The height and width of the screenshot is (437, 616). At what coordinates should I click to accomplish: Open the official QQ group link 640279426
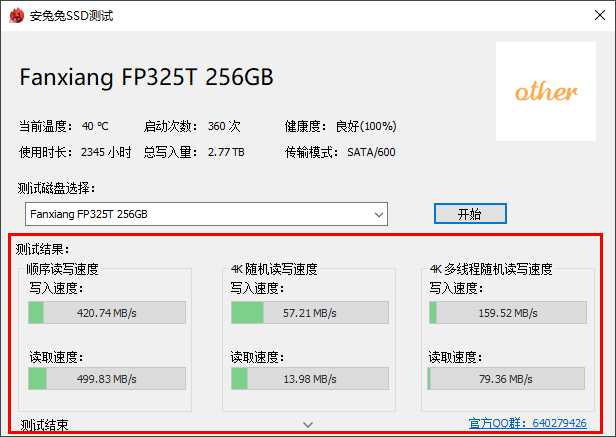526,424
